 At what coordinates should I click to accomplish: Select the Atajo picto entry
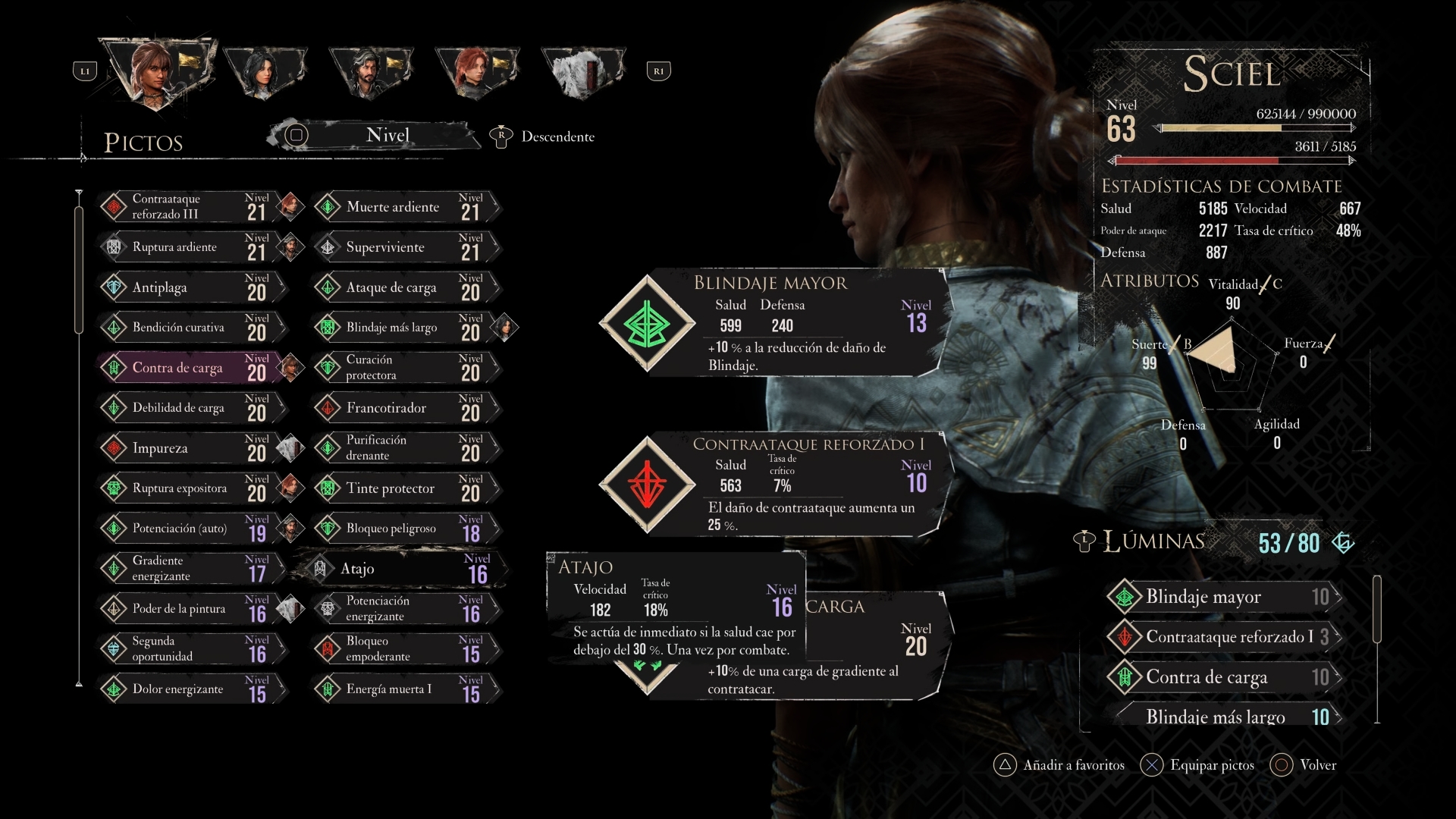point(402,568)
